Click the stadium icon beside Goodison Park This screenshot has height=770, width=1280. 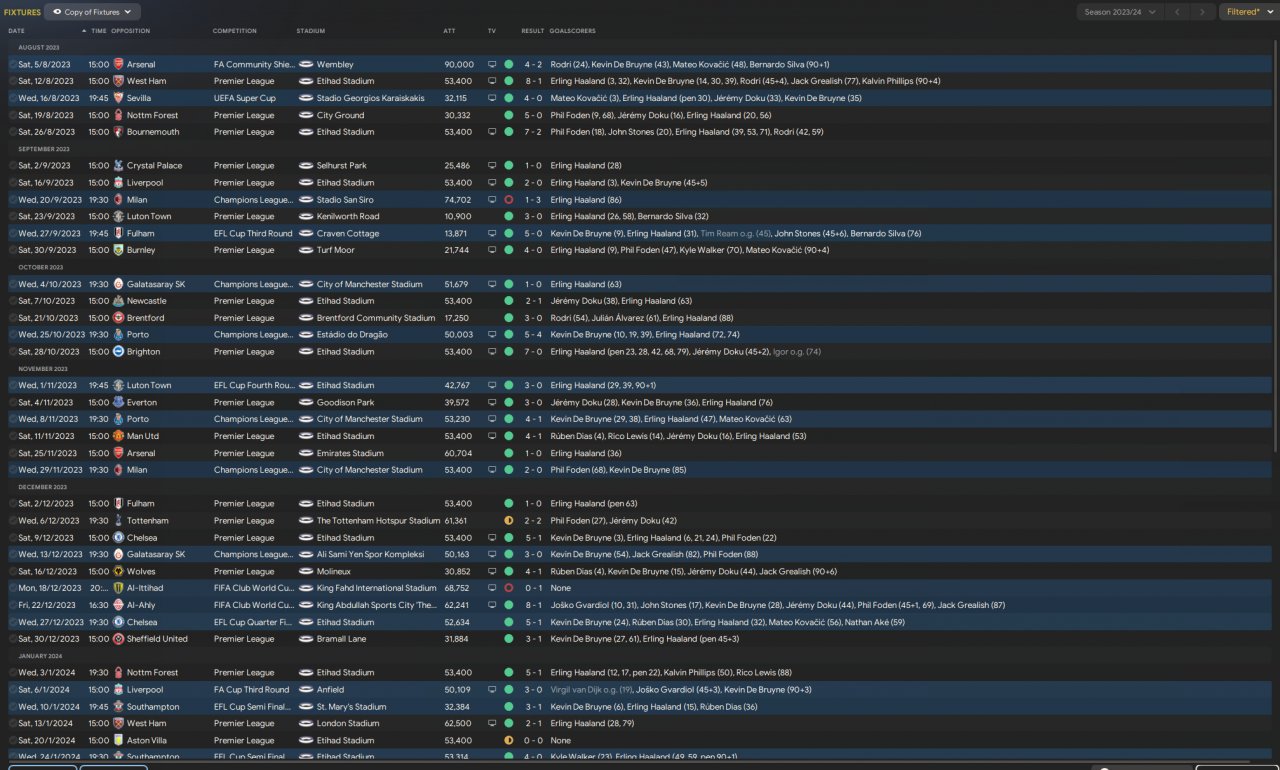coord(306,403)
